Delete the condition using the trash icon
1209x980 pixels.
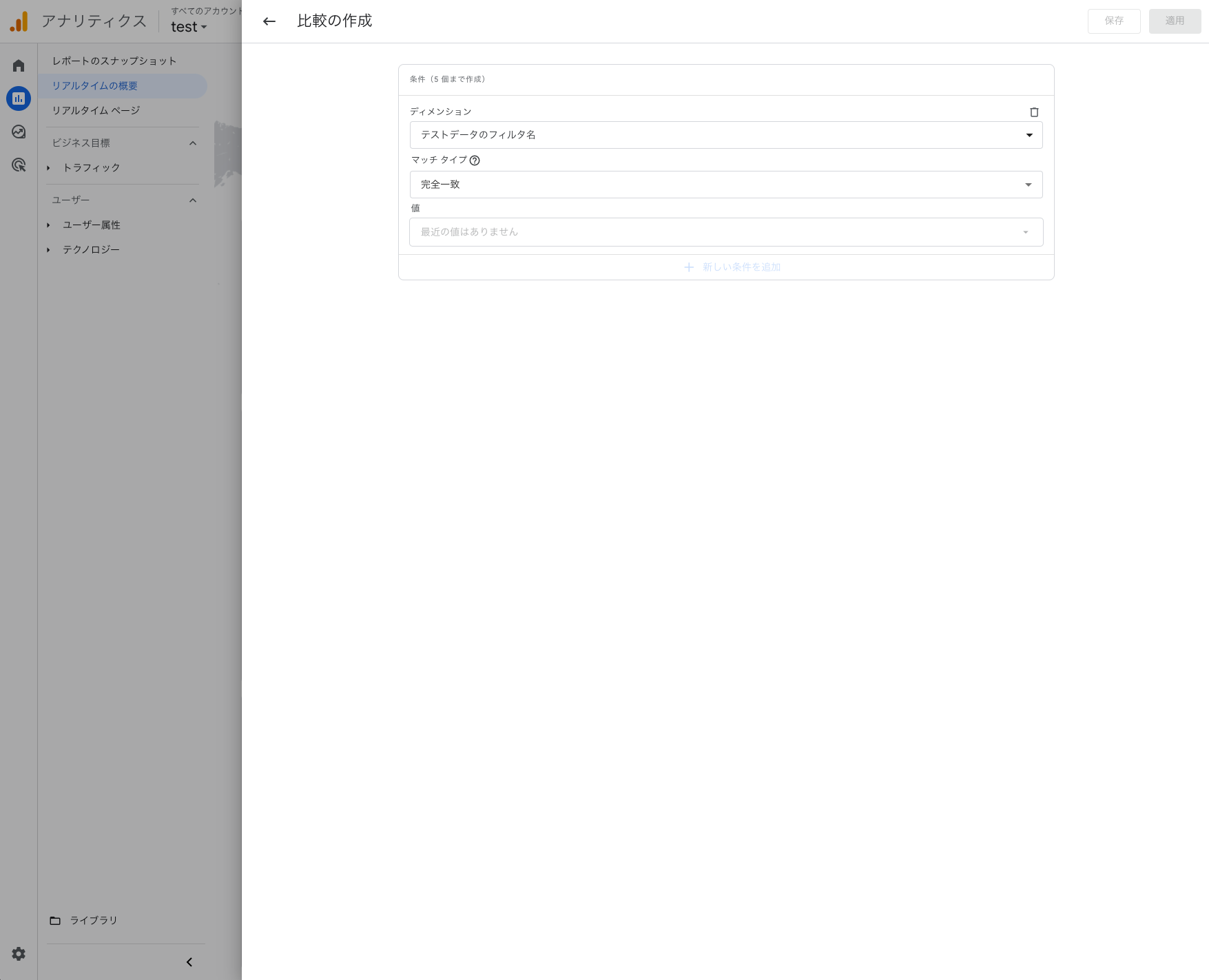(x=1035, y=112)
